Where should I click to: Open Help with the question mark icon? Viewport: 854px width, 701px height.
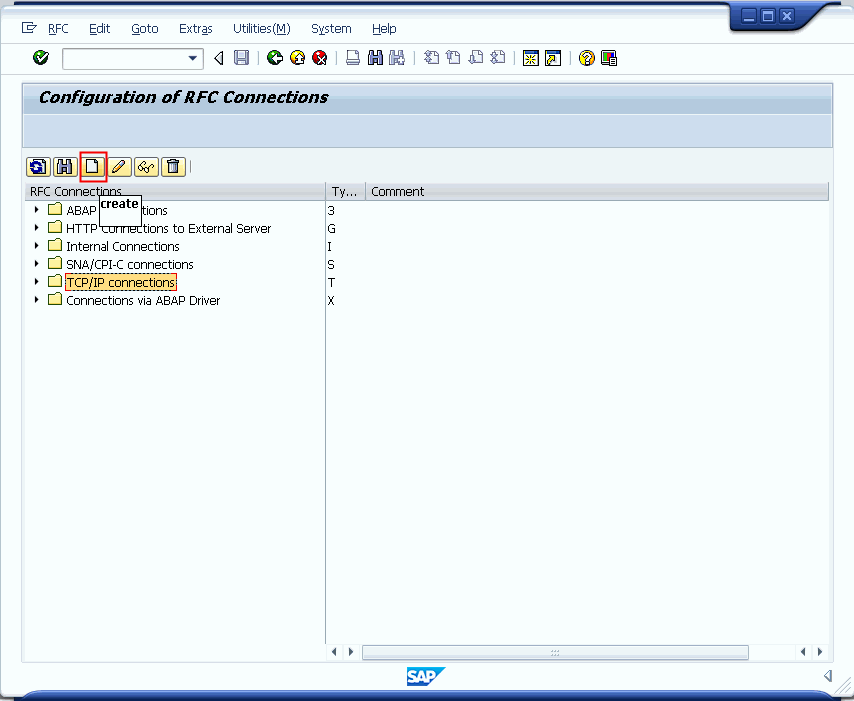[x=586, y=57]
